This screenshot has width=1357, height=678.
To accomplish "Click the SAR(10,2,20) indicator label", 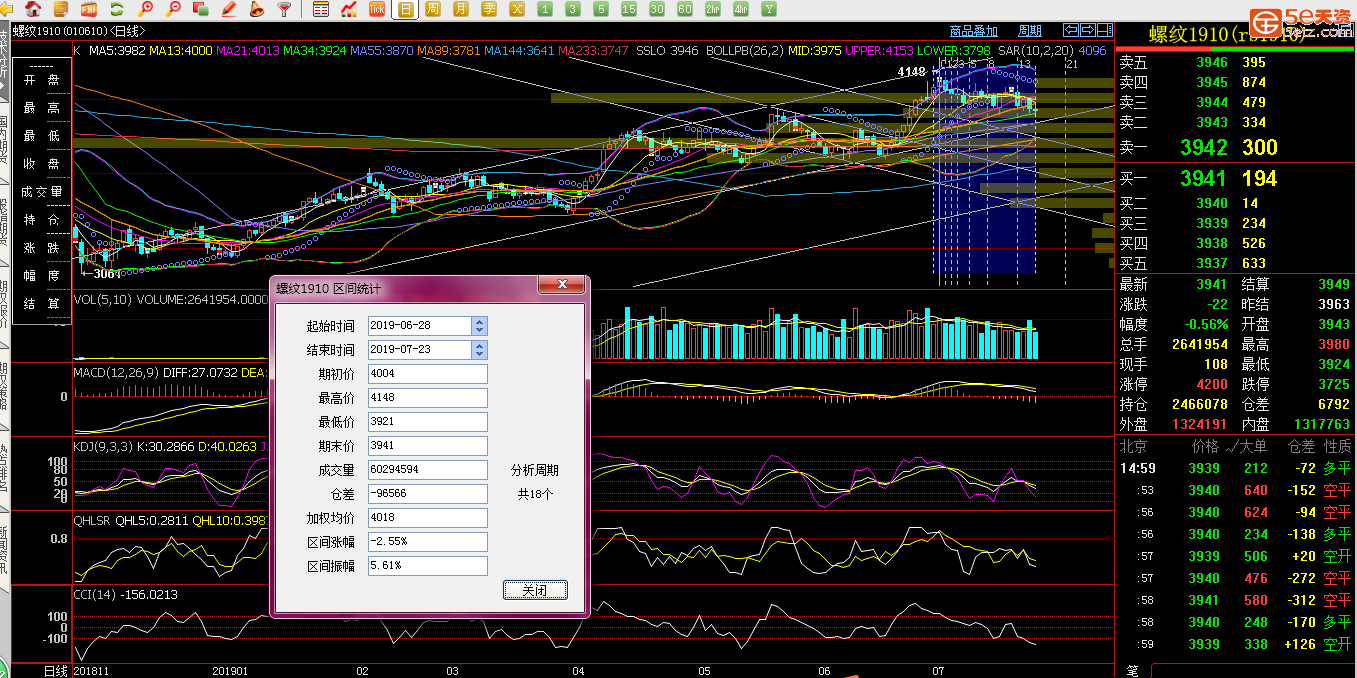I will 1038,49.
